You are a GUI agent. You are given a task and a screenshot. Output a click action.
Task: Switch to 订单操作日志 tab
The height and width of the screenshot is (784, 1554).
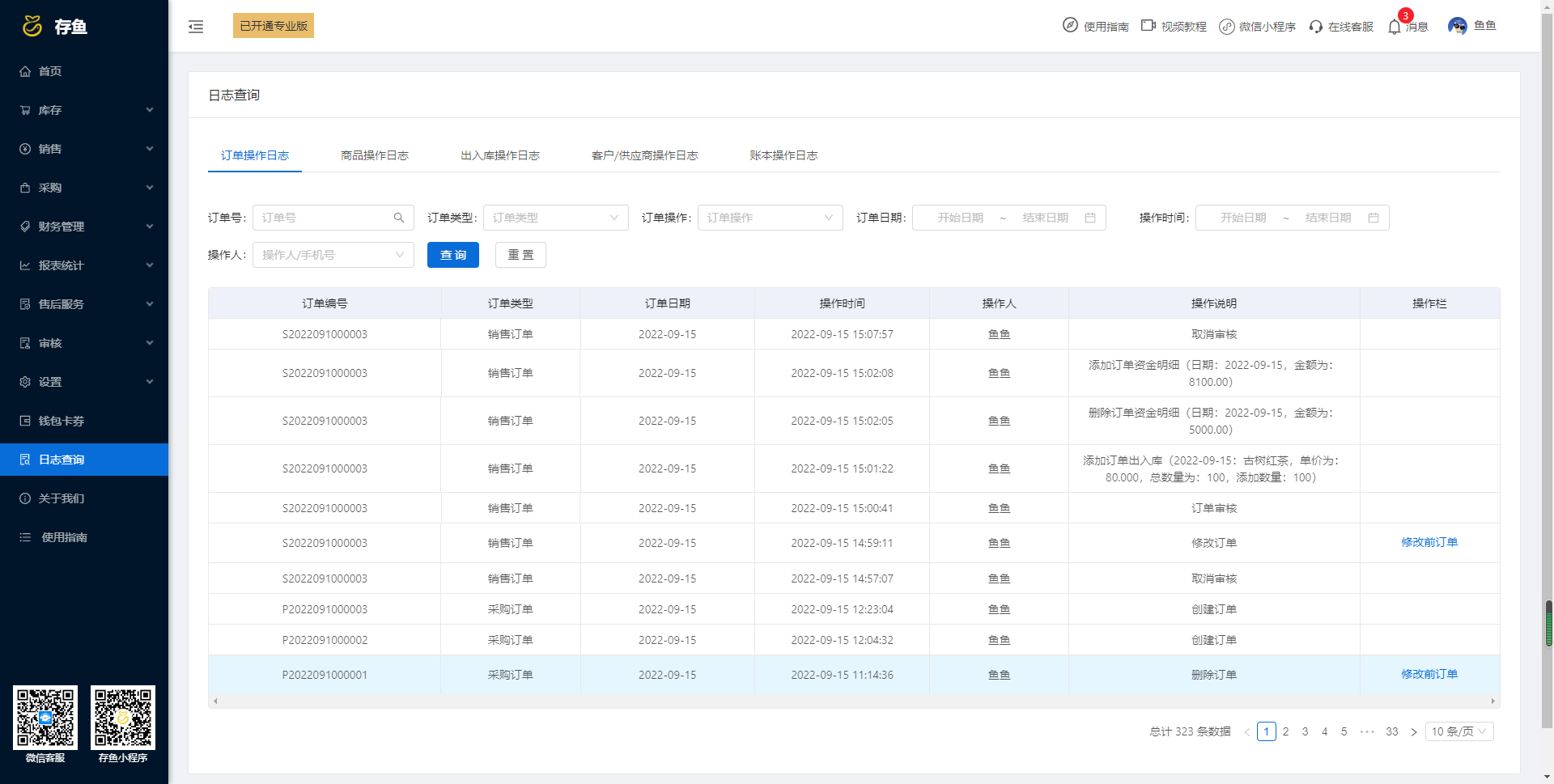point(255,155)
